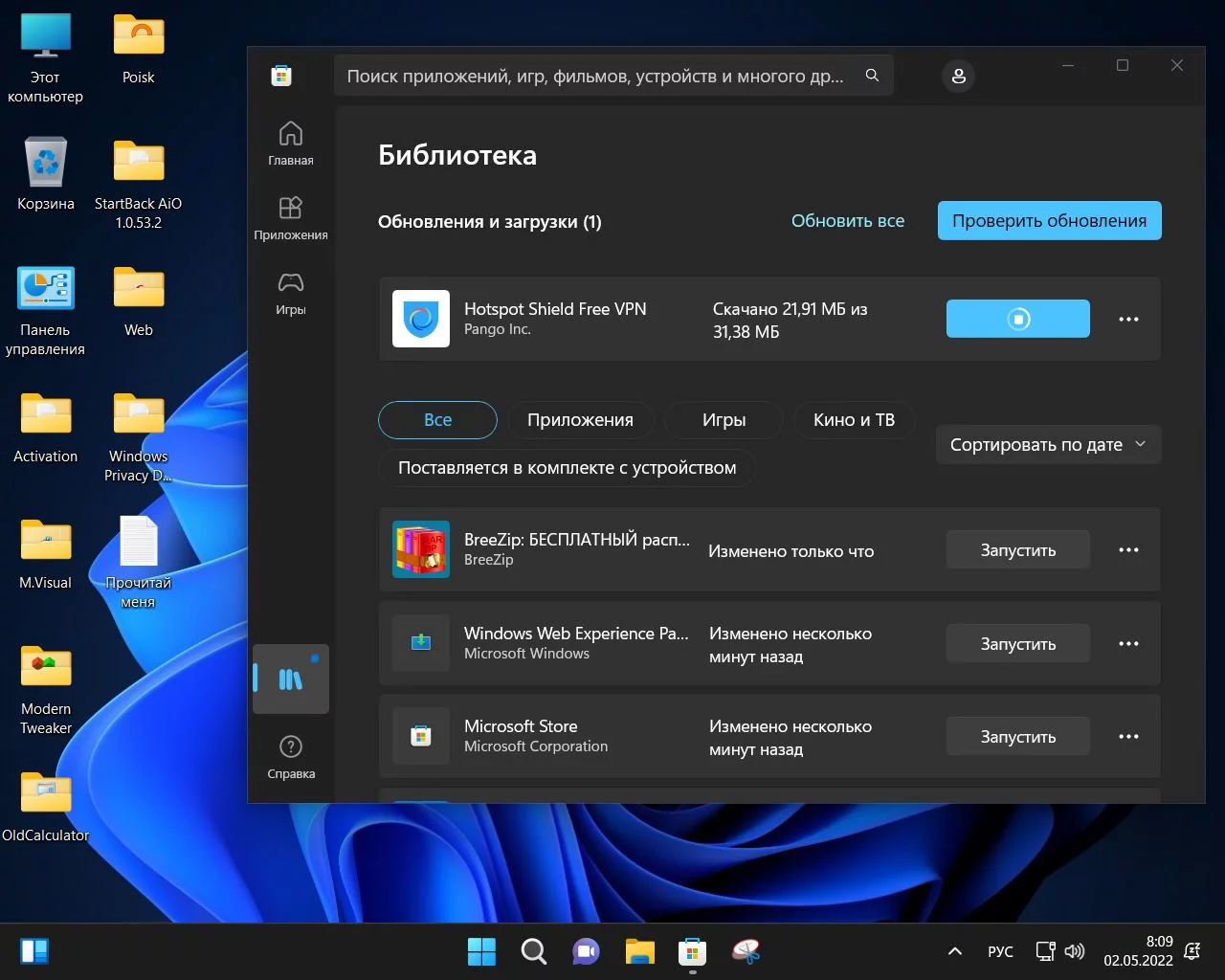Show hidden system tray icons chevron
Viewport: 1225px width, 980px height.
(954, 951)
